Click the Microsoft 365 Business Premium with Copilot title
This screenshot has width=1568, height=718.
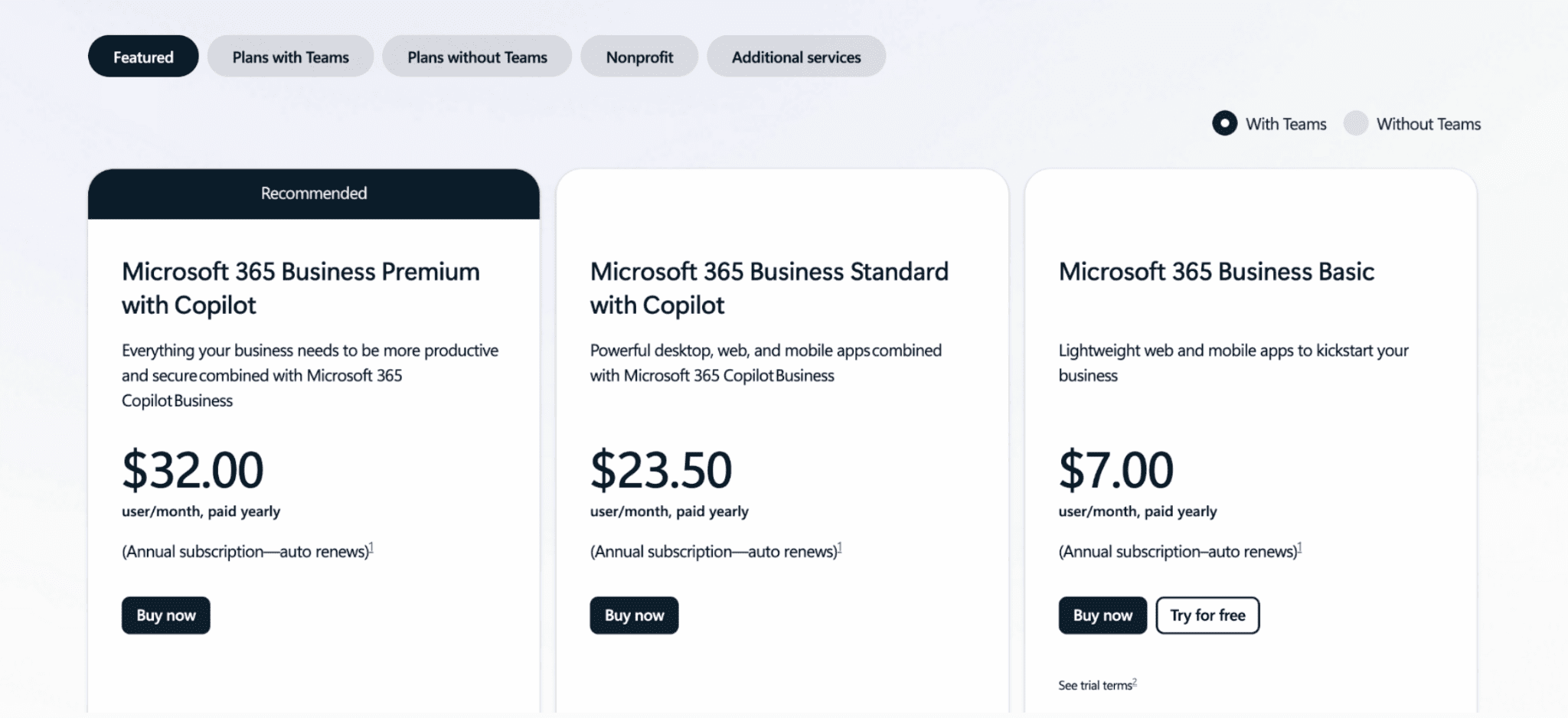(x=301, y=288)
